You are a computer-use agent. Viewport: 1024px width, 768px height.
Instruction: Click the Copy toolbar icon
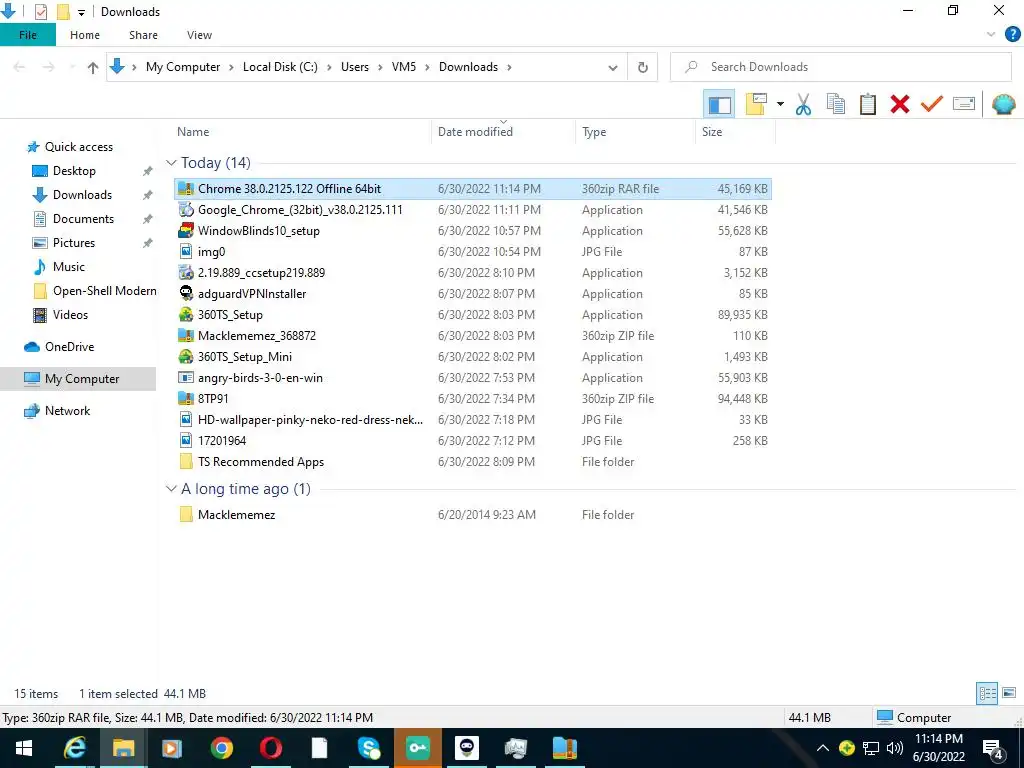(x=835, y=104)
